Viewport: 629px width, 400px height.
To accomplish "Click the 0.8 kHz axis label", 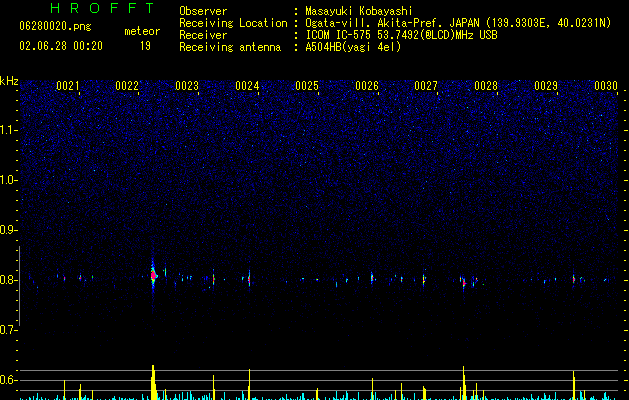I will coord(9,280).
